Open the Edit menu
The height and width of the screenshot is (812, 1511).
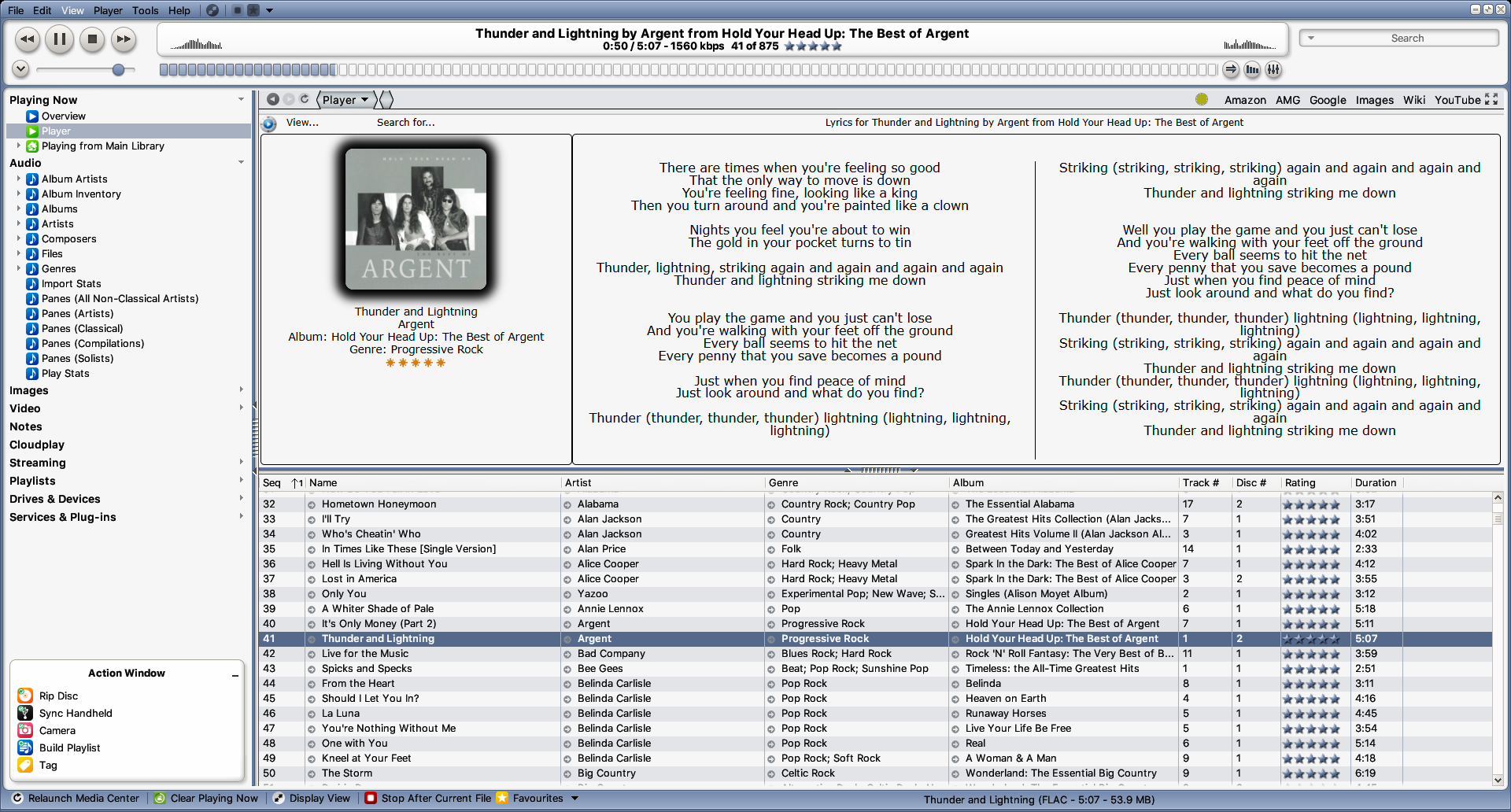point(42,10)
